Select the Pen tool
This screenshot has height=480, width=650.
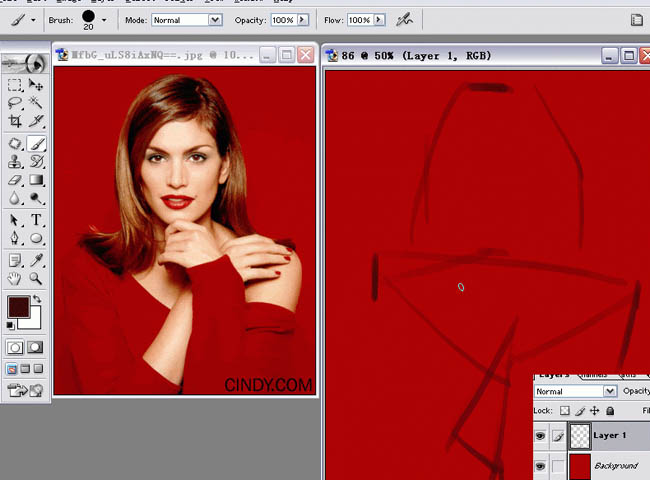[x=15, y=238]
